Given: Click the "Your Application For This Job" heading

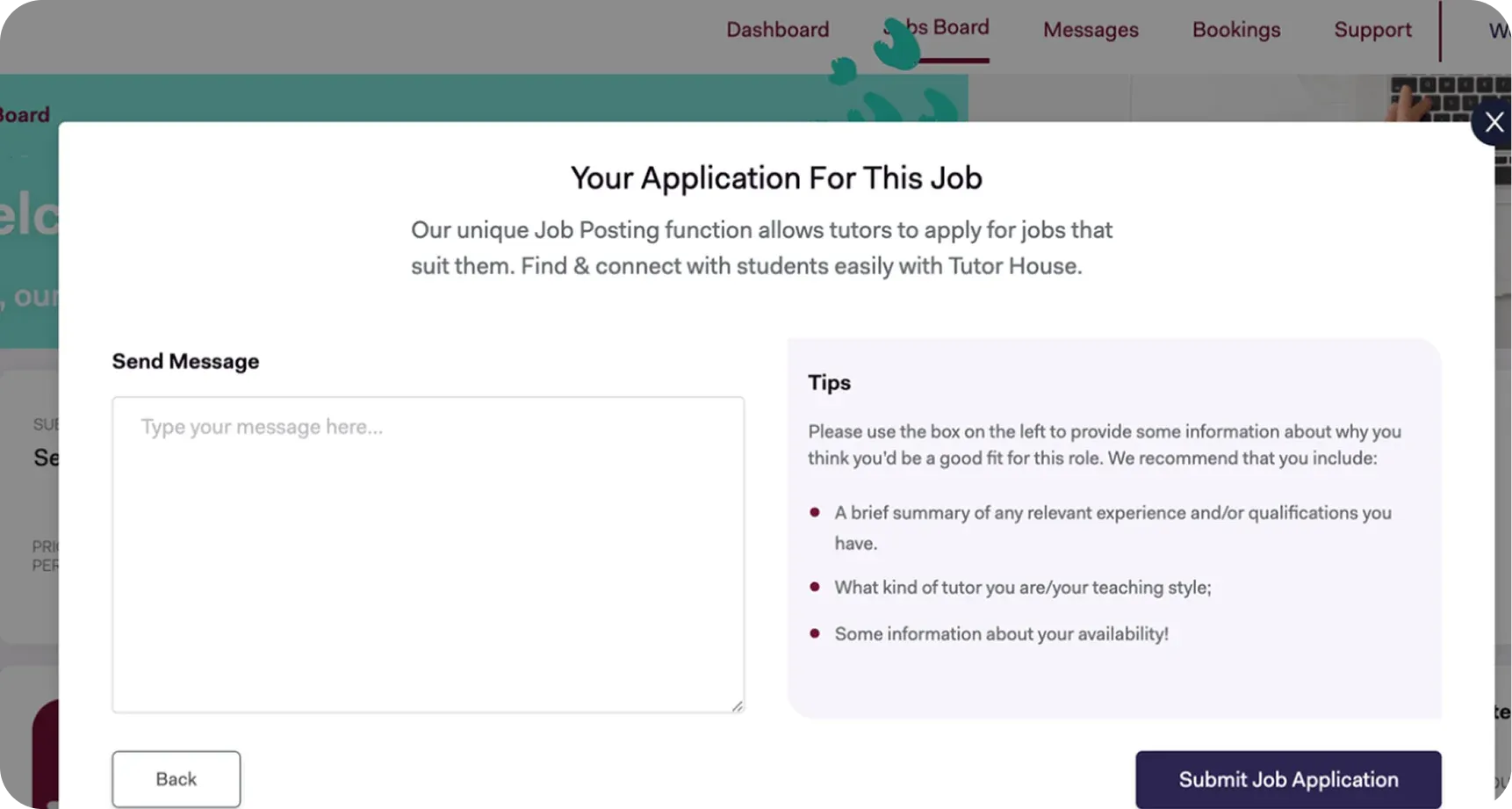Looking at the screenshot, I should [x=776, y=178].
